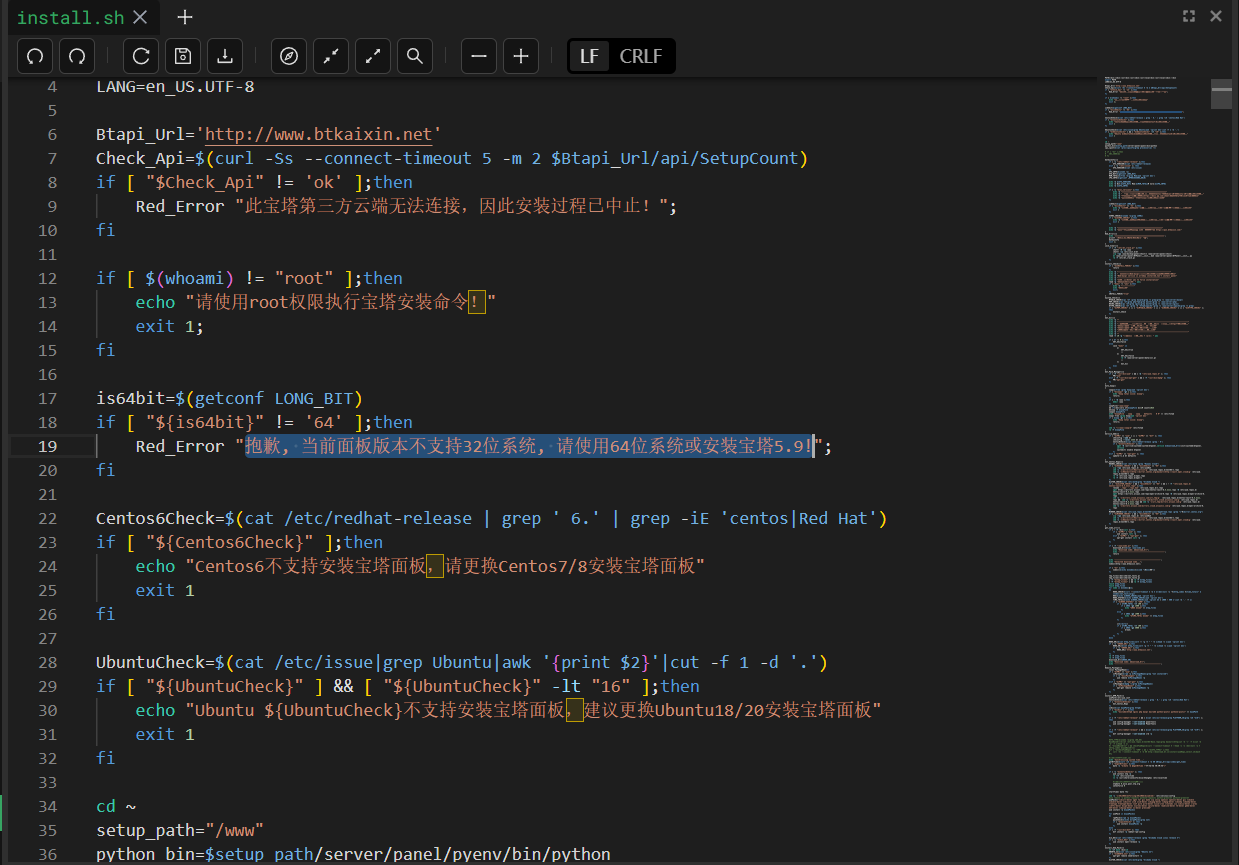Image resolution: width=1239 pixels, height=865 pixels.
Task: Click the http://www.btkaixin.net URL in code
Action: pos(319,134)
